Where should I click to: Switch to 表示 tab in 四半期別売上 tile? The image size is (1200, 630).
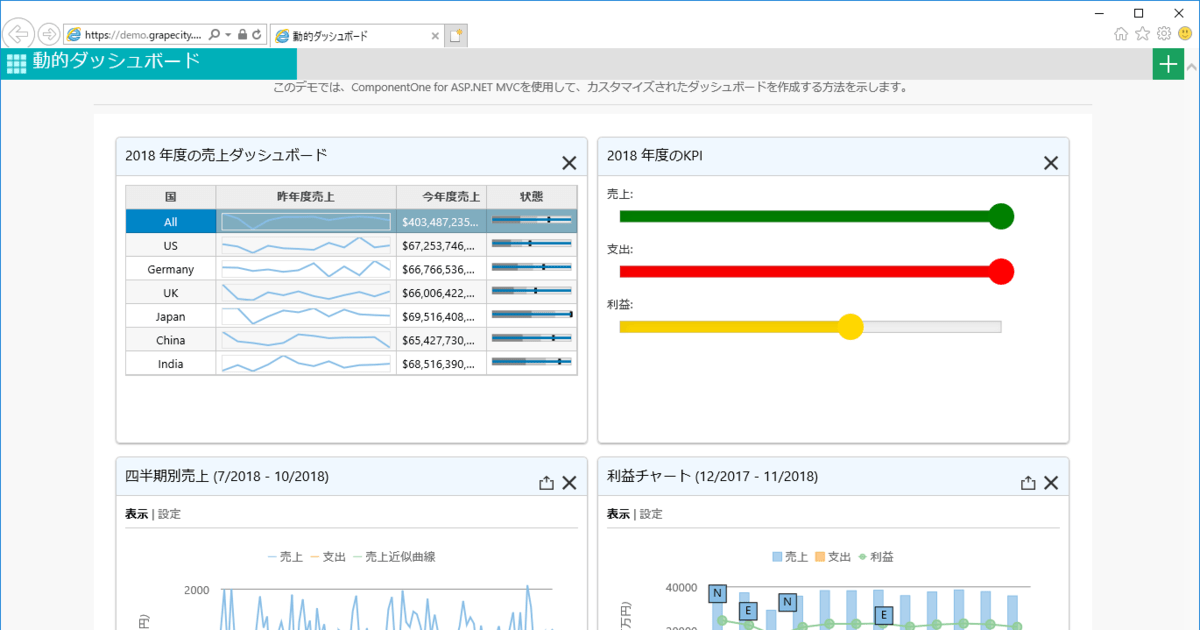coord(136,514)
